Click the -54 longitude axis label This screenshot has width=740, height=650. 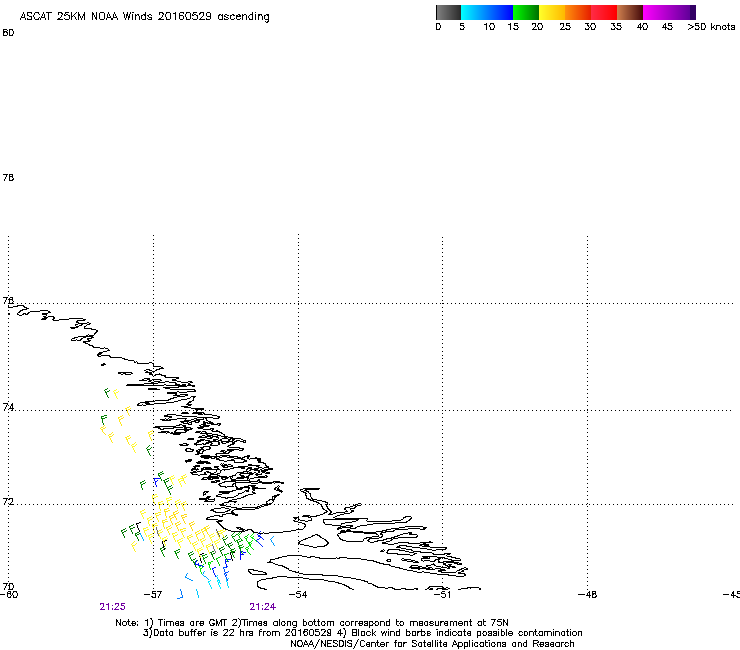pyautogui.click(x=298, y=594)
